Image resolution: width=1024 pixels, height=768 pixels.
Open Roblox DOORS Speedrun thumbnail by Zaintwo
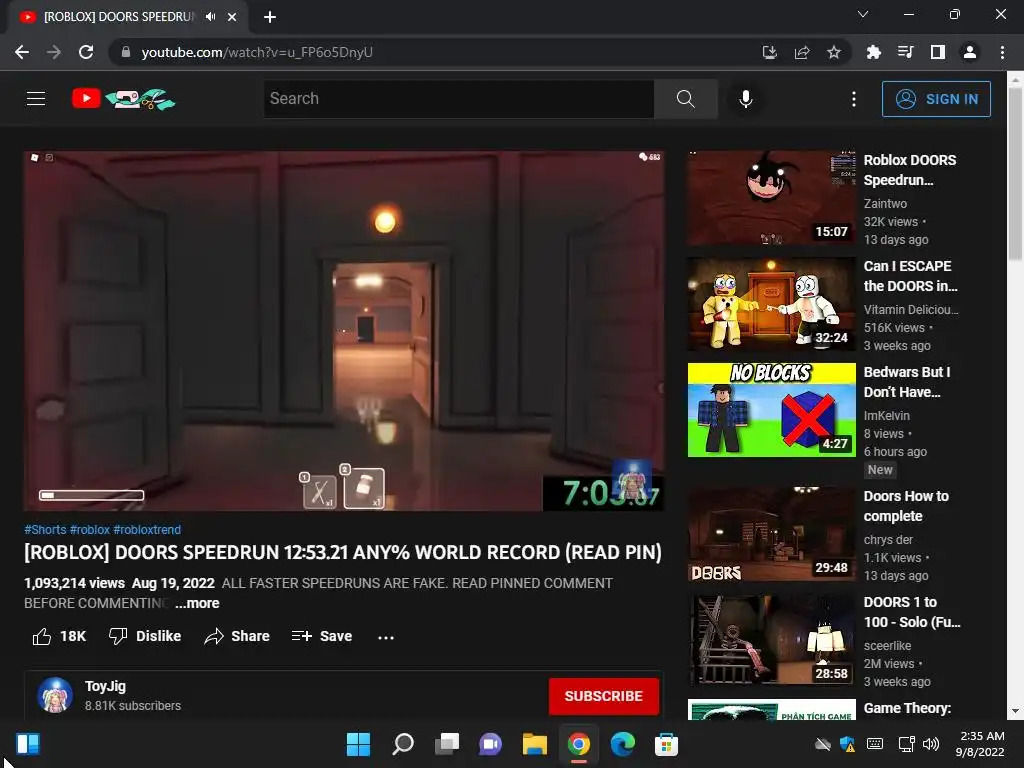(771, 198)
